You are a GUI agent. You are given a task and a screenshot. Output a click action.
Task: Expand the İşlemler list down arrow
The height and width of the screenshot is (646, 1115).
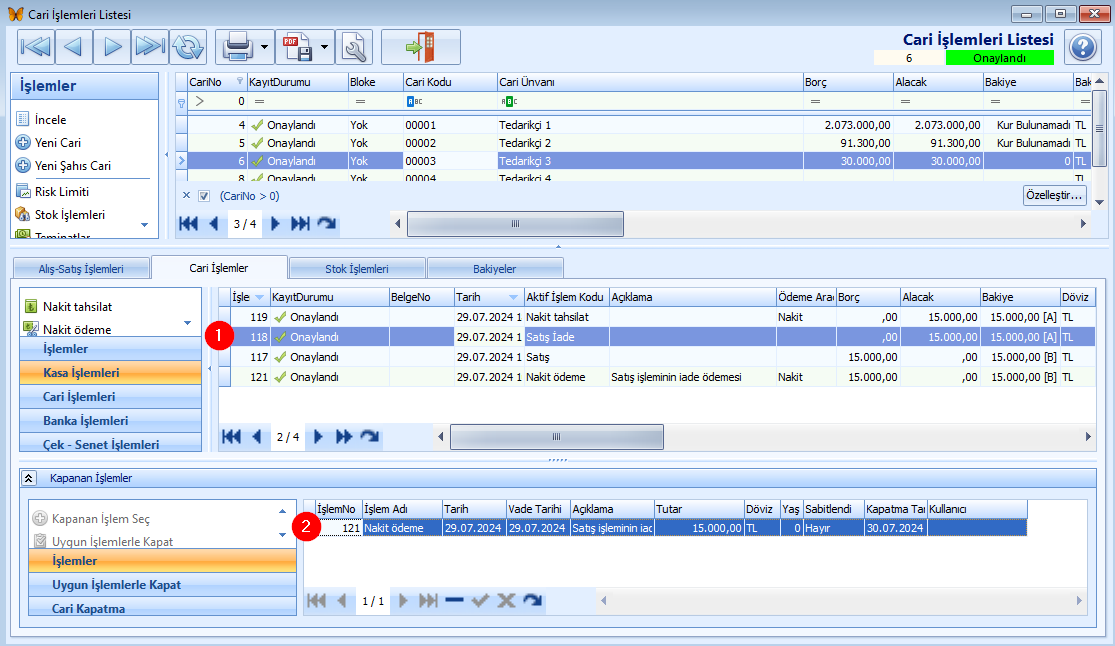coord(145,225)
